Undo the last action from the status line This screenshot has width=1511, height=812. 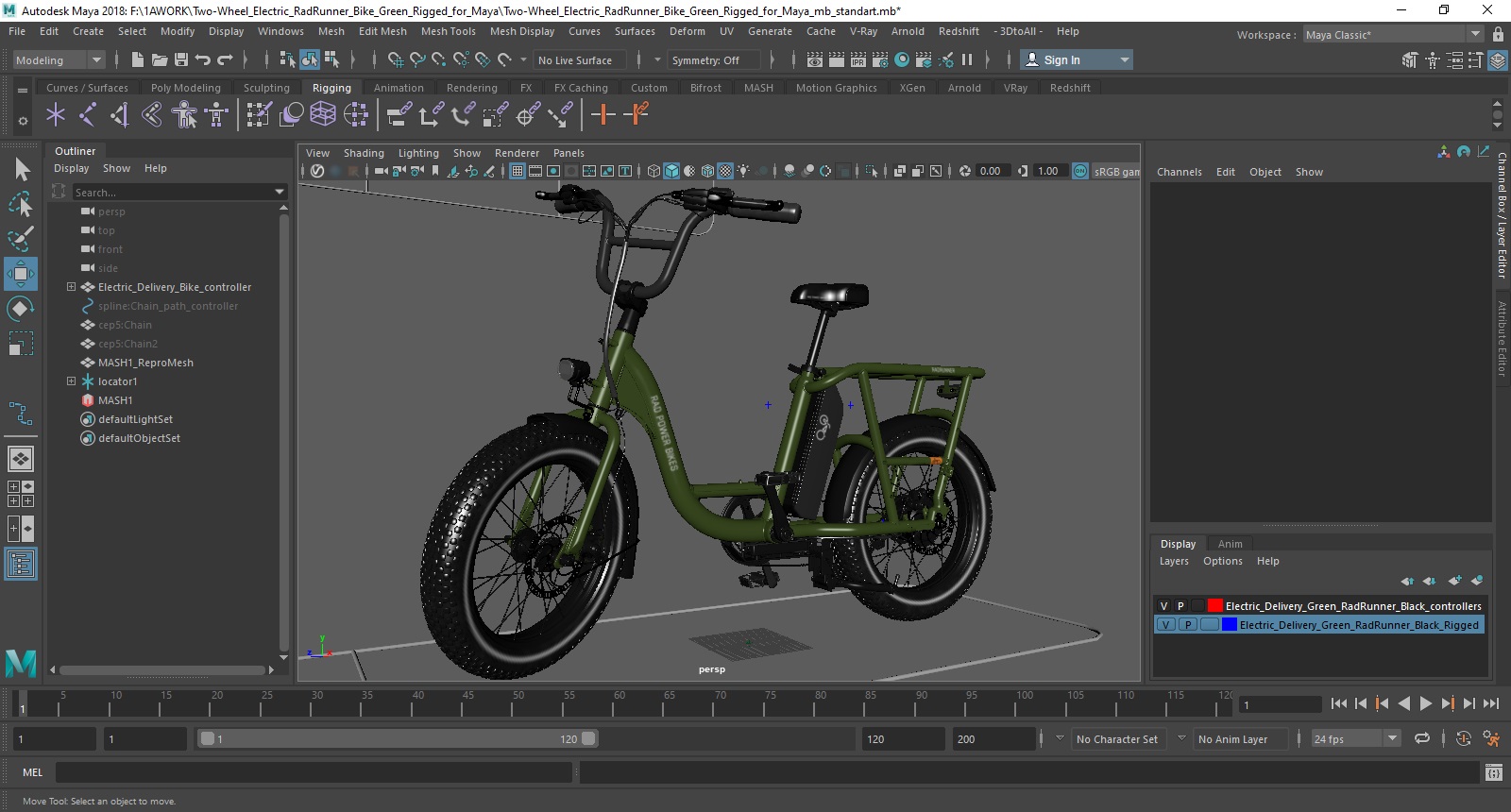click(x=203, y=59)
